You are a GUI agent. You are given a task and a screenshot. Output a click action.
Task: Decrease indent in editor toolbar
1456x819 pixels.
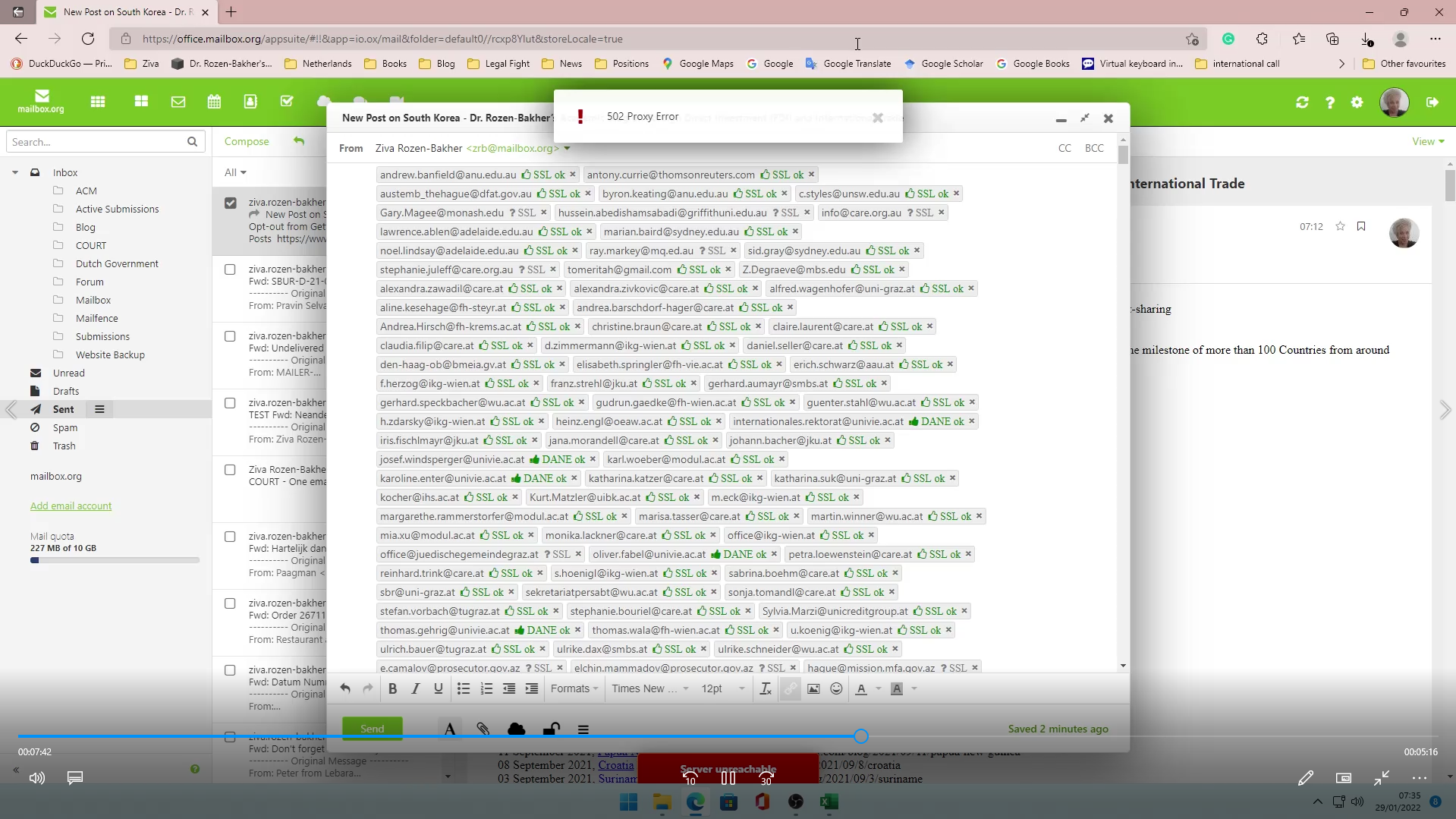[x=509, y=688]
